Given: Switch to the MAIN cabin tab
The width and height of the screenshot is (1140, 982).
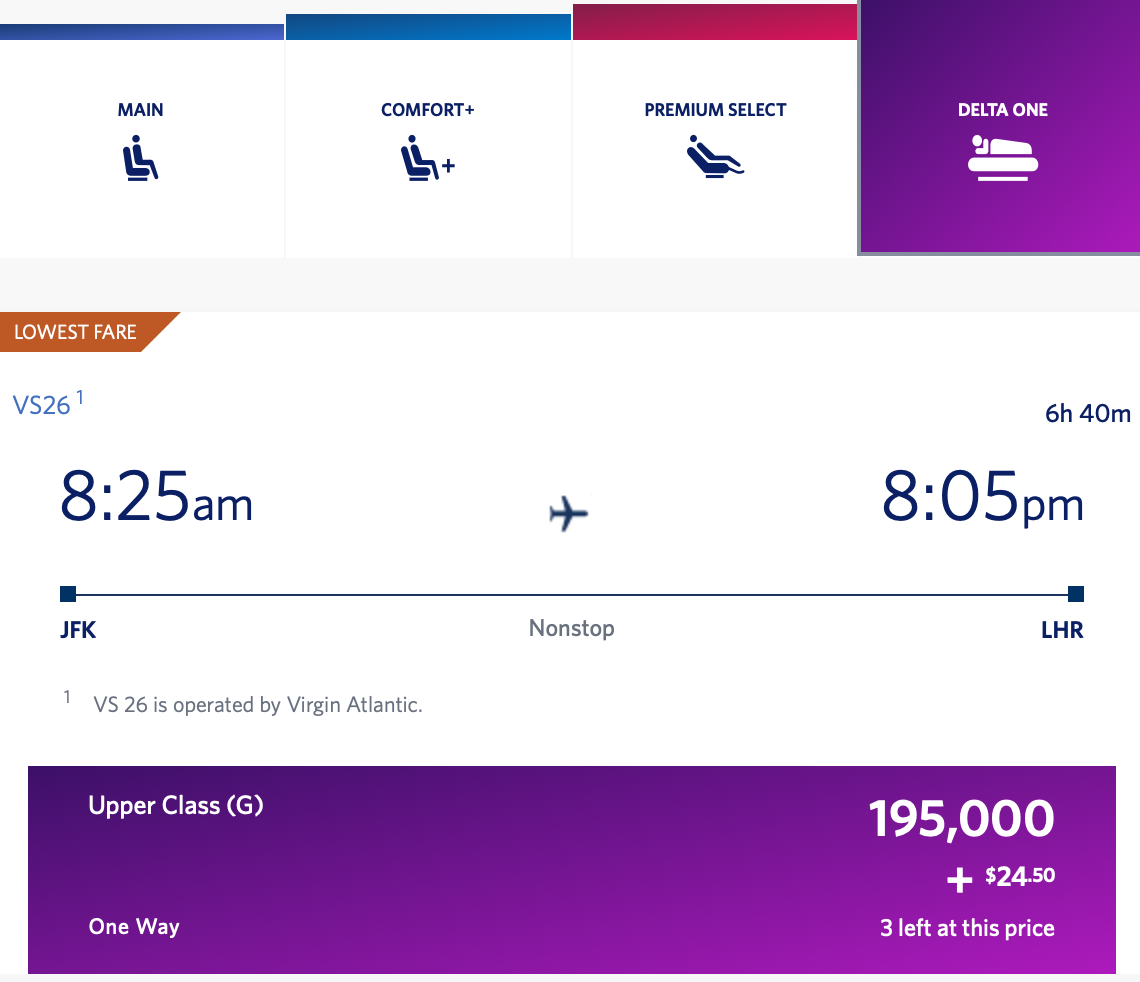Looking at the screenshot, I should (142, 129).
